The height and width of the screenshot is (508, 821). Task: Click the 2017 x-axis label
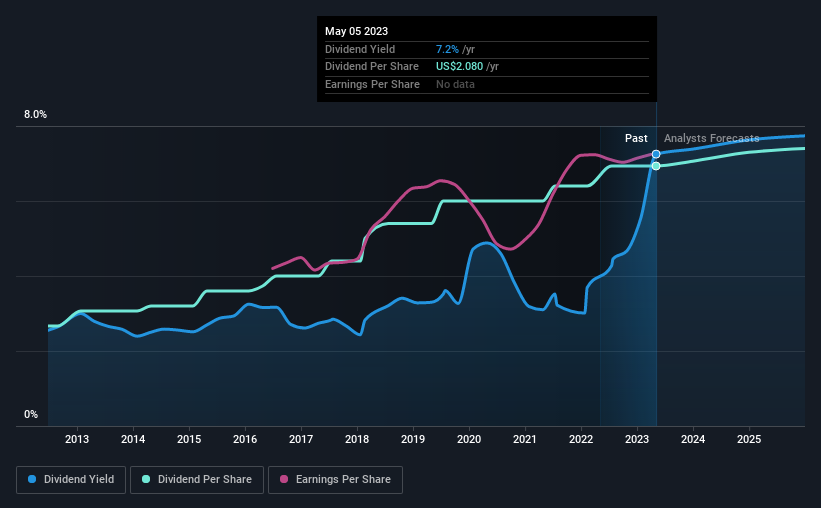301,439
